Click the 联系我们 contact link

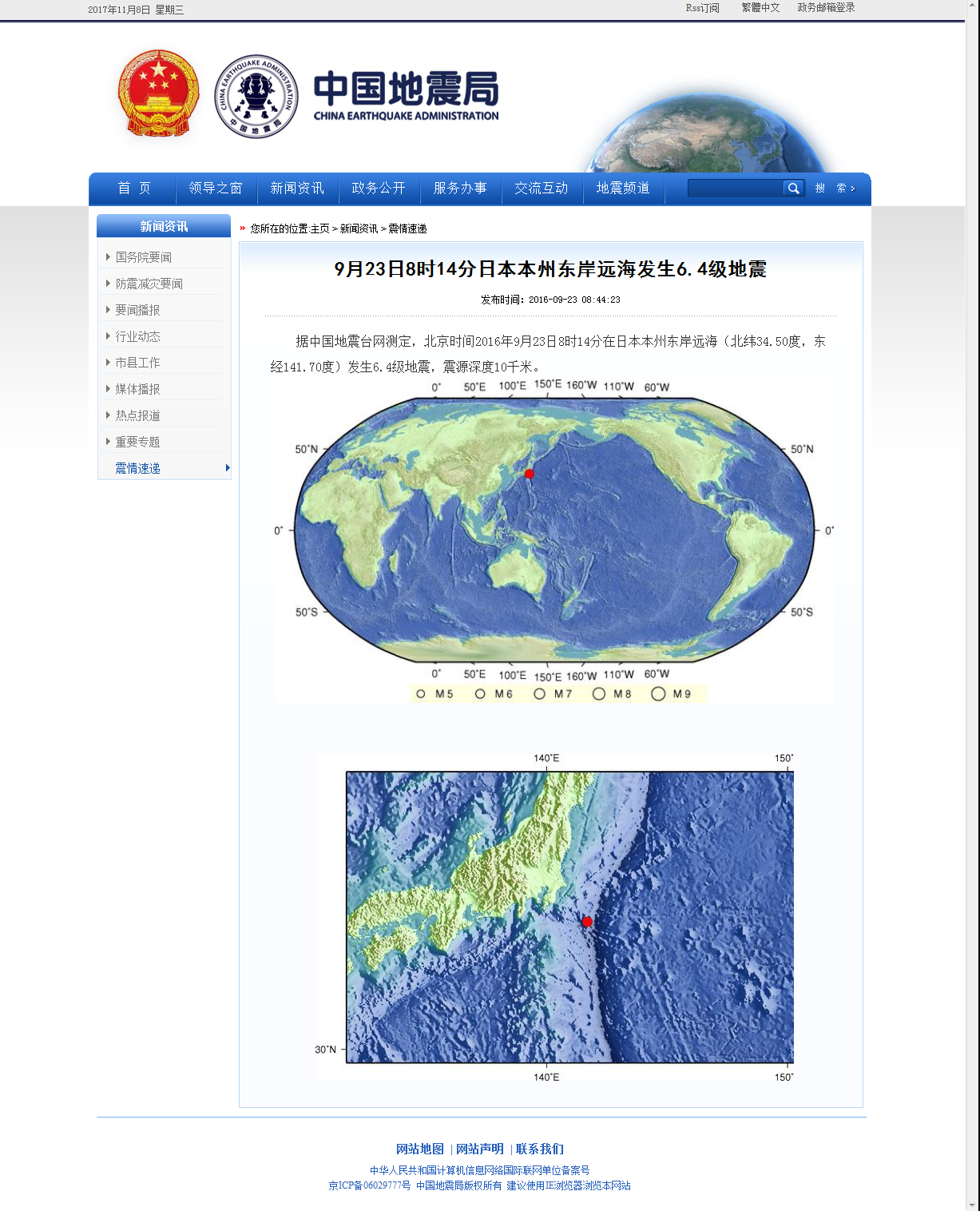click(x=539, y=1148)
